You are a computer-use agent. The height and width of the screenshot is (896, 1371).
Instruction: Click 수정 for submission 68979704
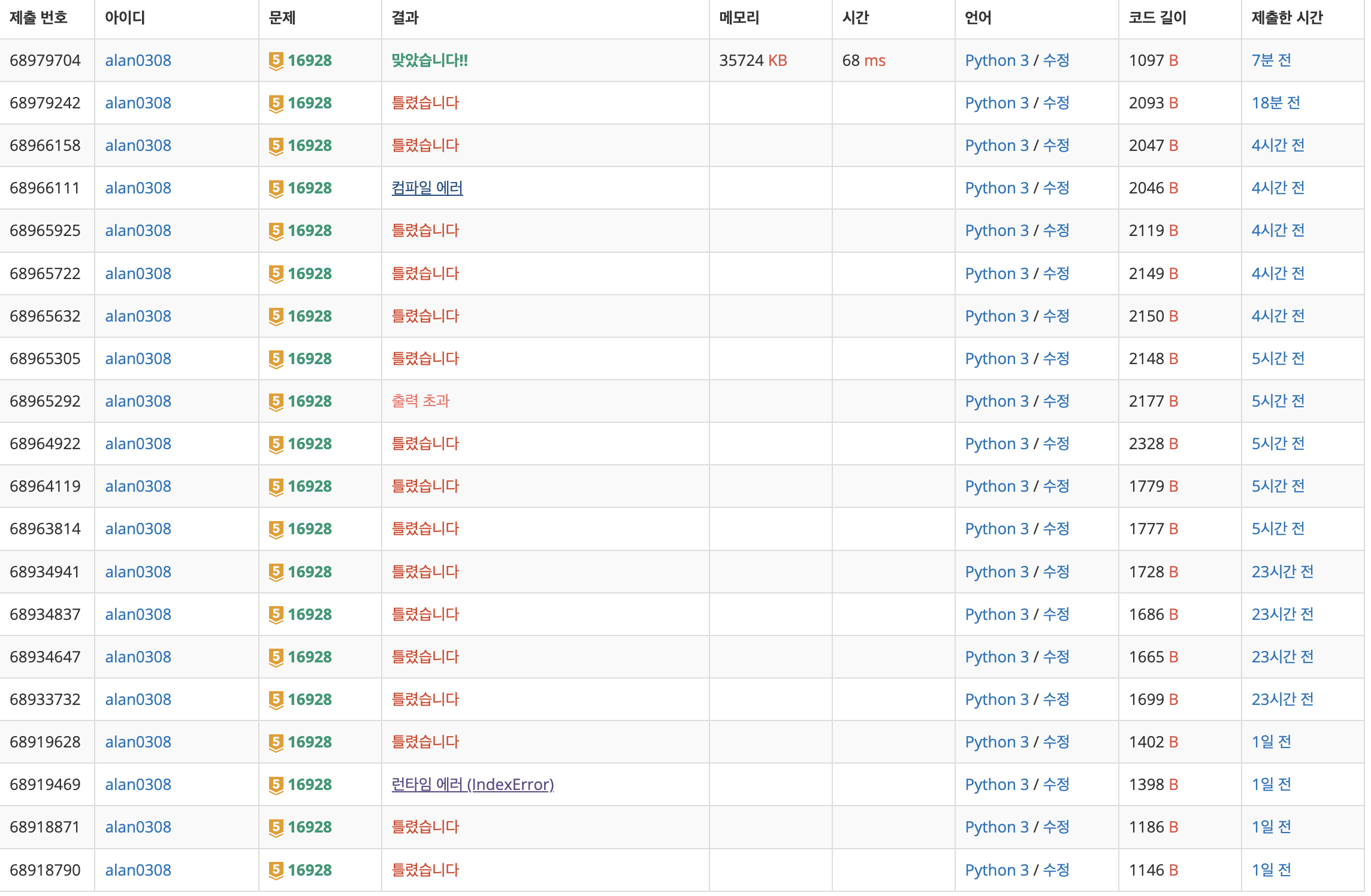tap(1056, 60)
